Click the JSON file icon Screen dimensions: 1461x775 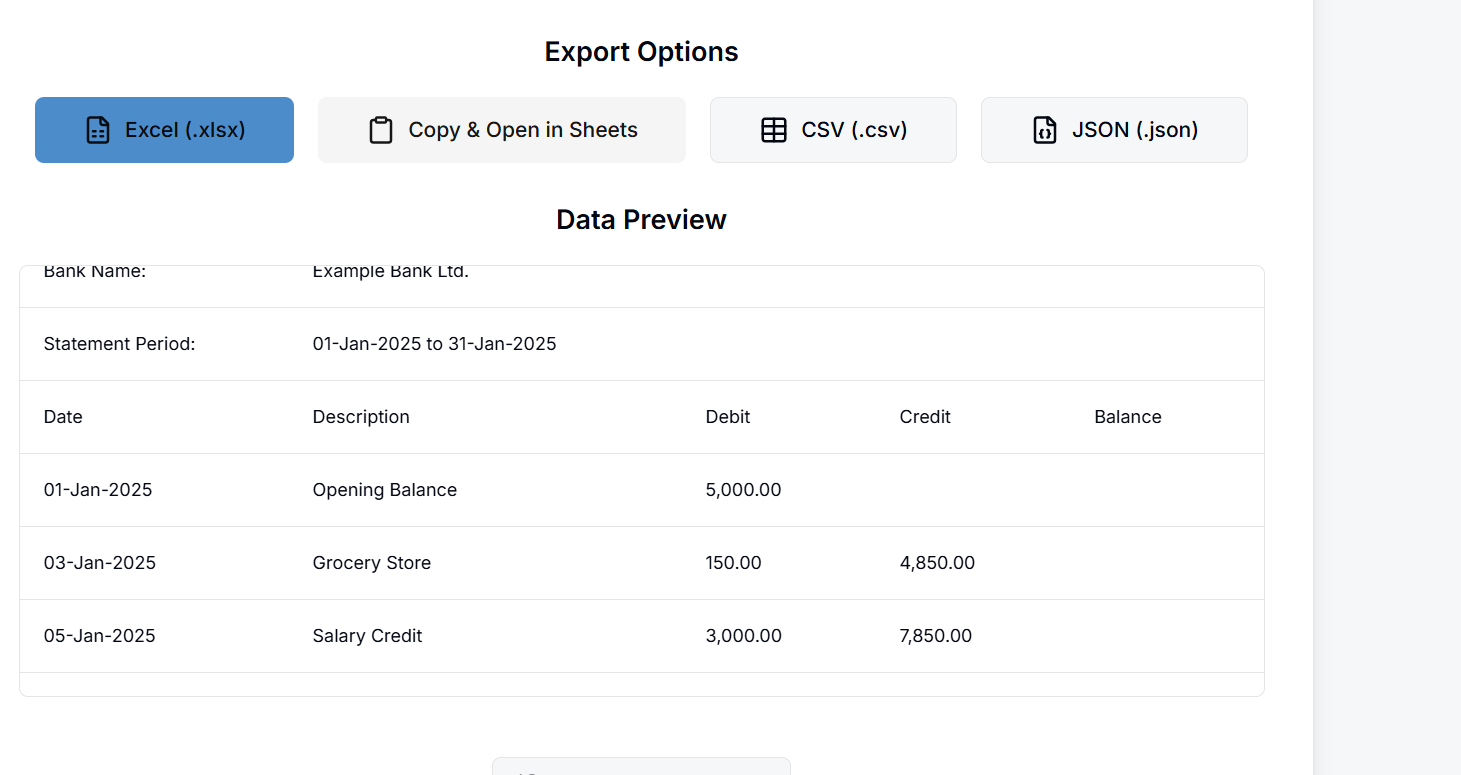[x=1044, y=129]
